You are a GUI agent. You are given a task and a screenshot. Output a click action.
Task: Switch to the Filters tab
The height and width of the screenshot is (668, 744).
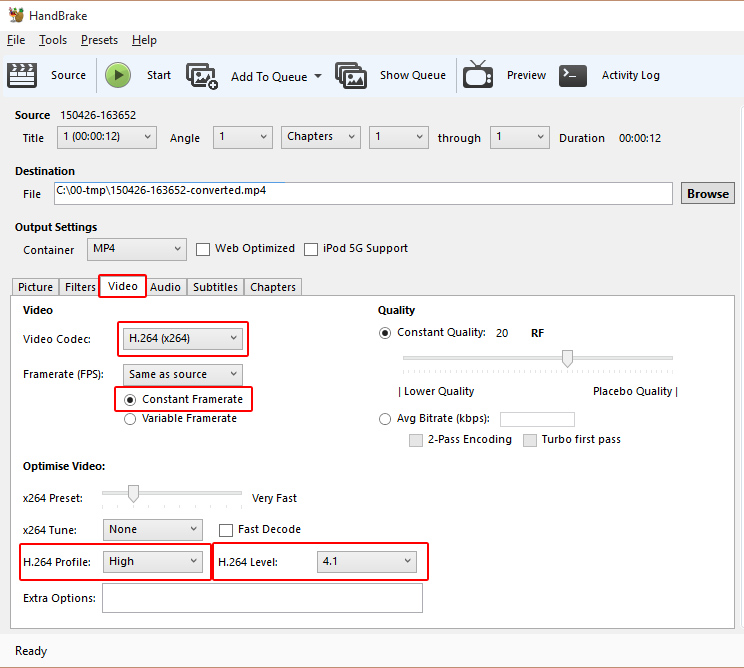click(80, 287)
